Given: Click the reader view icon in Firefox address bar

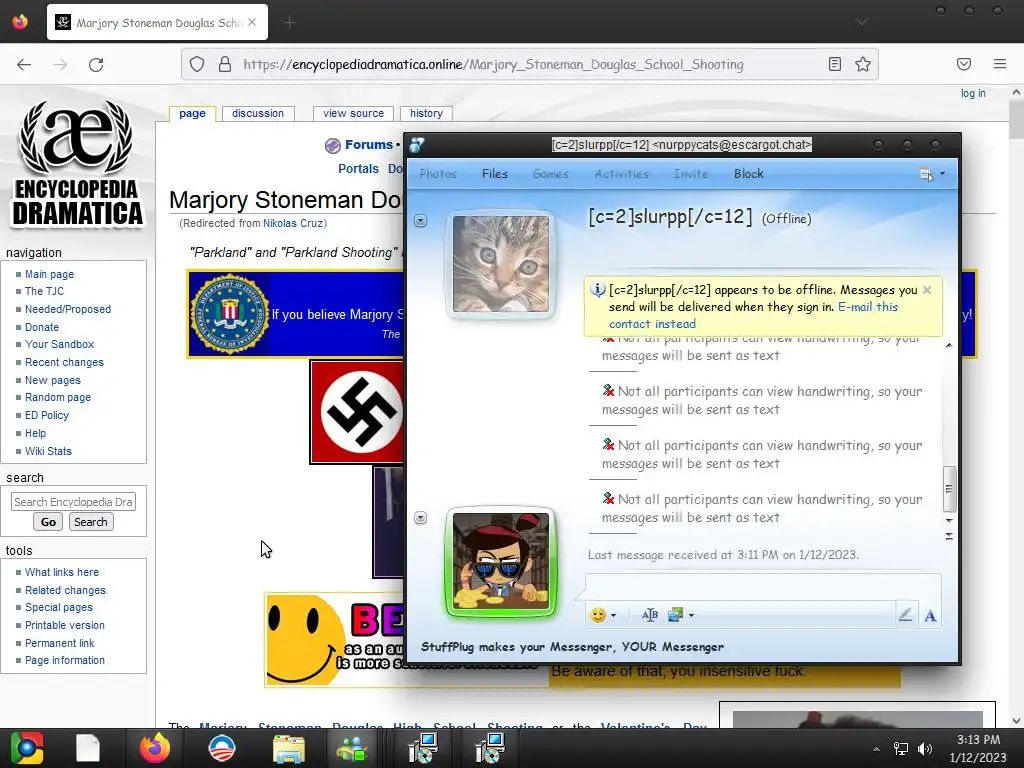Looking at the screenshot, I should (x=835, y=64).
